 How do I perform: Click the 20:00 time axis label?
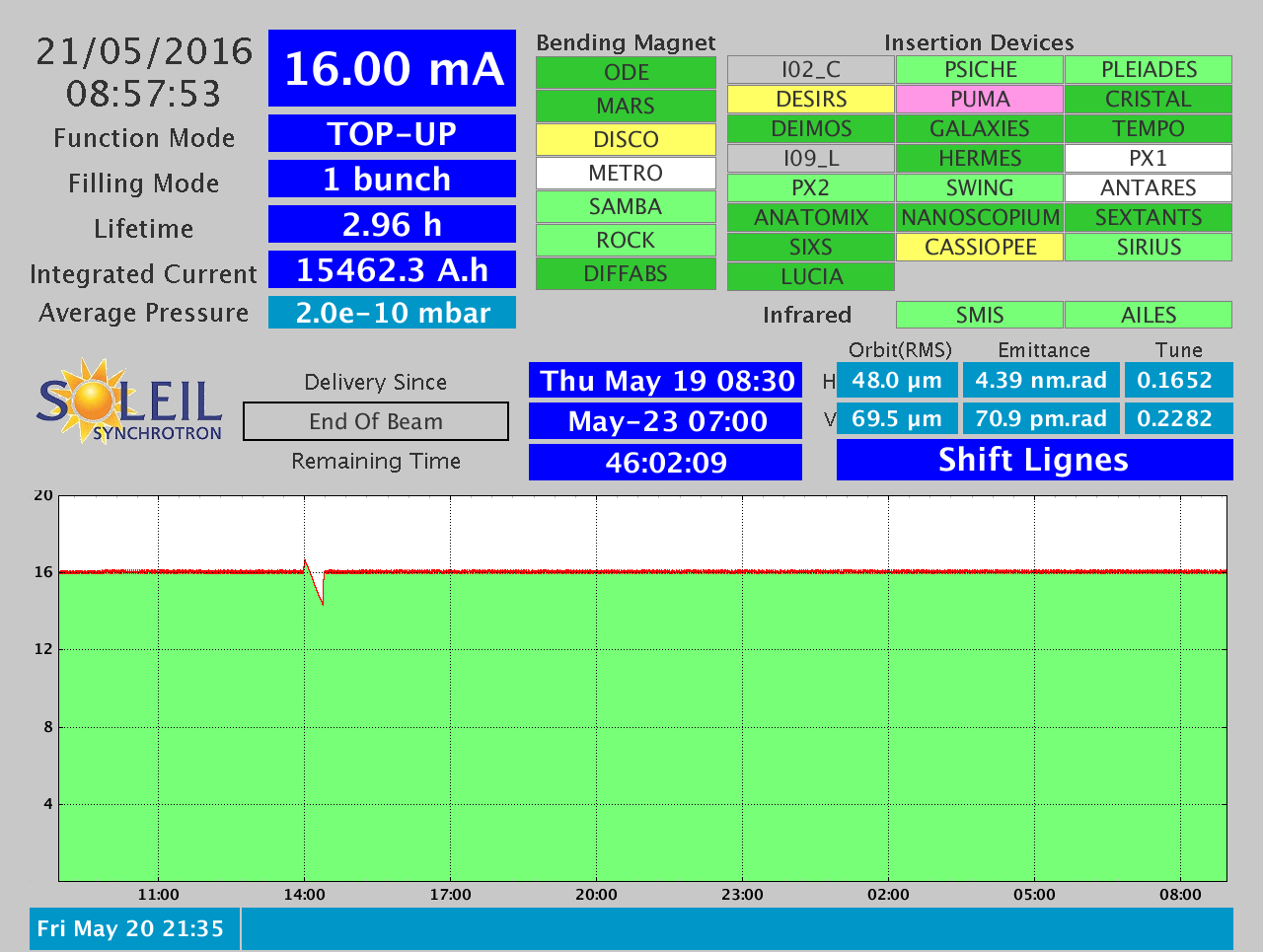pyautogui.click(x=596, y=895)
